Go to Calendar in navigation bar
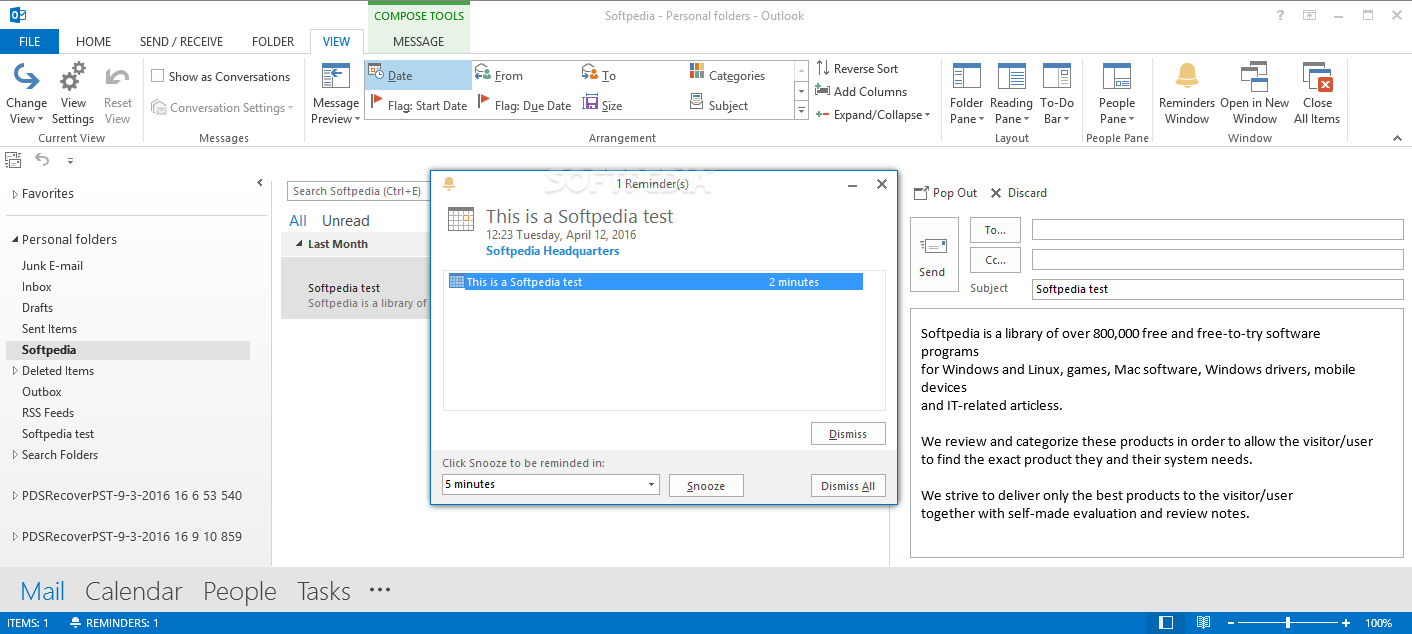Viewport: 1412px width, 634px height. click(134, 591)
